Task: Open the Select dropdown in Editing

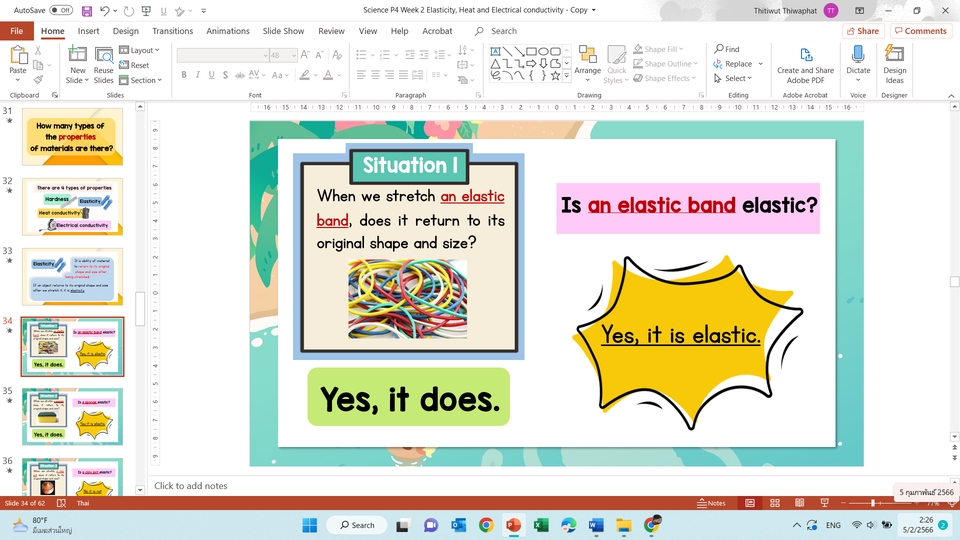Action: pyautogui.click(x=733, y=78)
